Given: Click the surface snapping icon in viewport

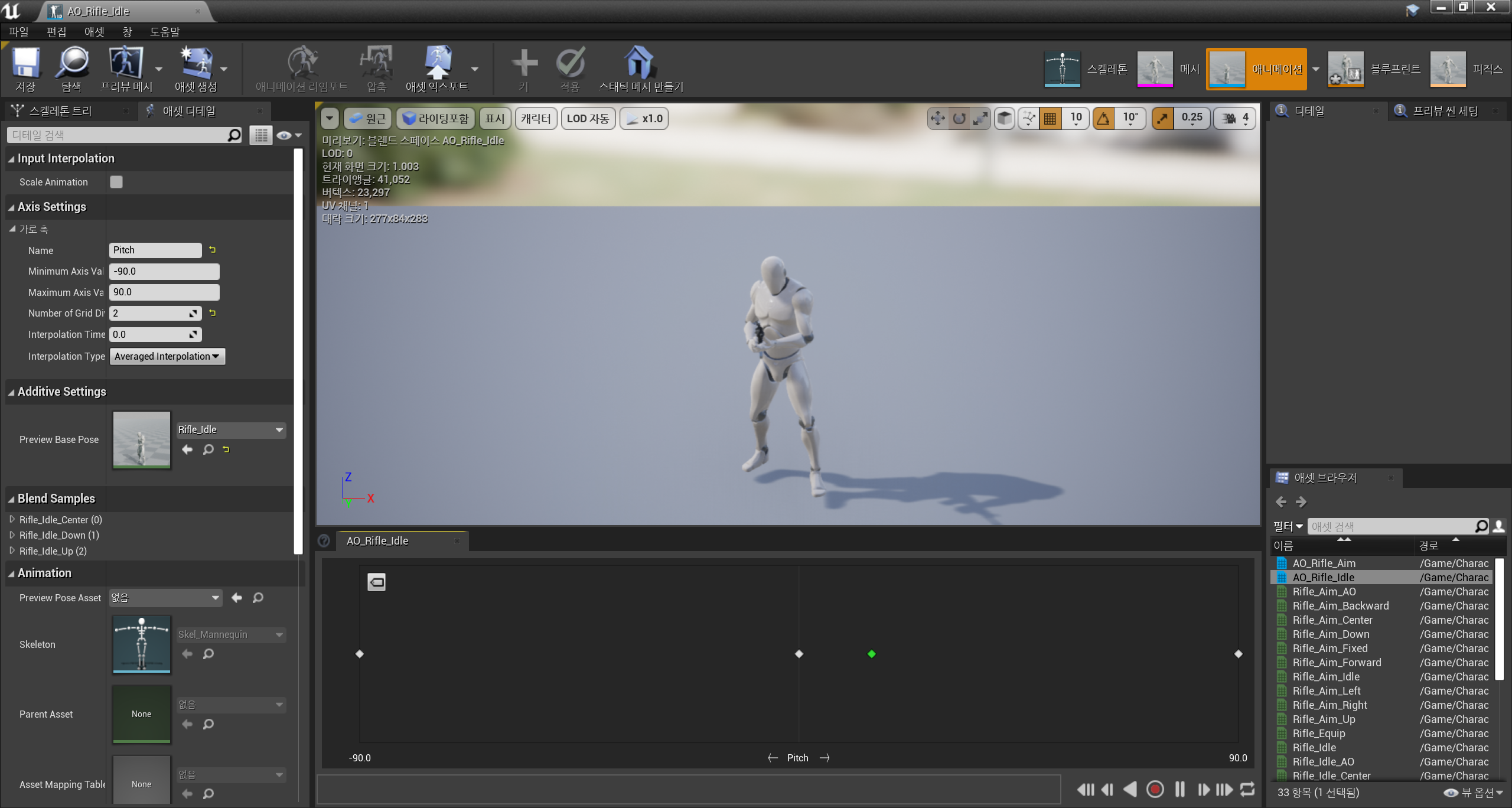Looking at the screenshot, I should 1029,118.
